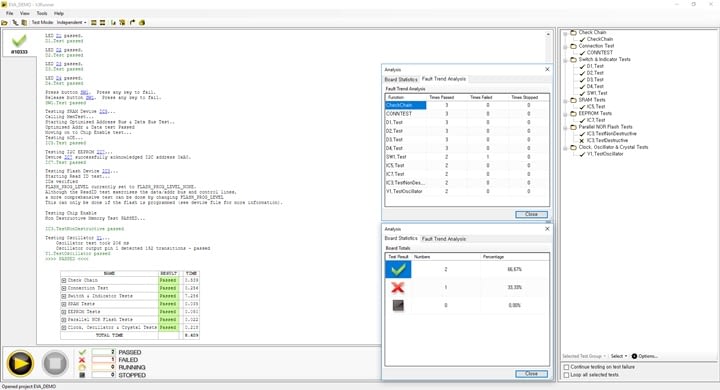Click the grid-like toolbar icon before the arrow icon

[x=122, y=23]
